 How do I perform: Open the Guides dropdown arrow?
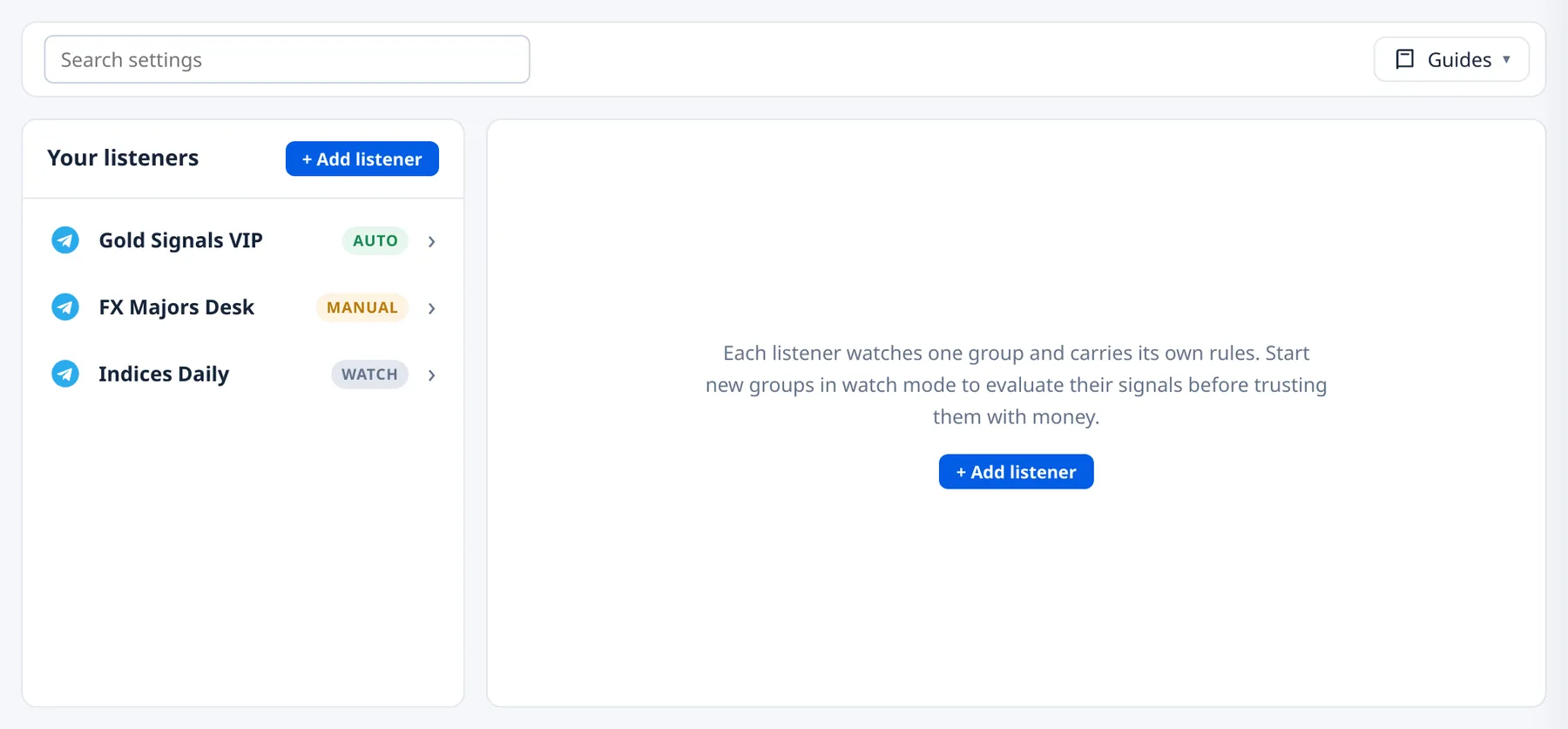1506,59
